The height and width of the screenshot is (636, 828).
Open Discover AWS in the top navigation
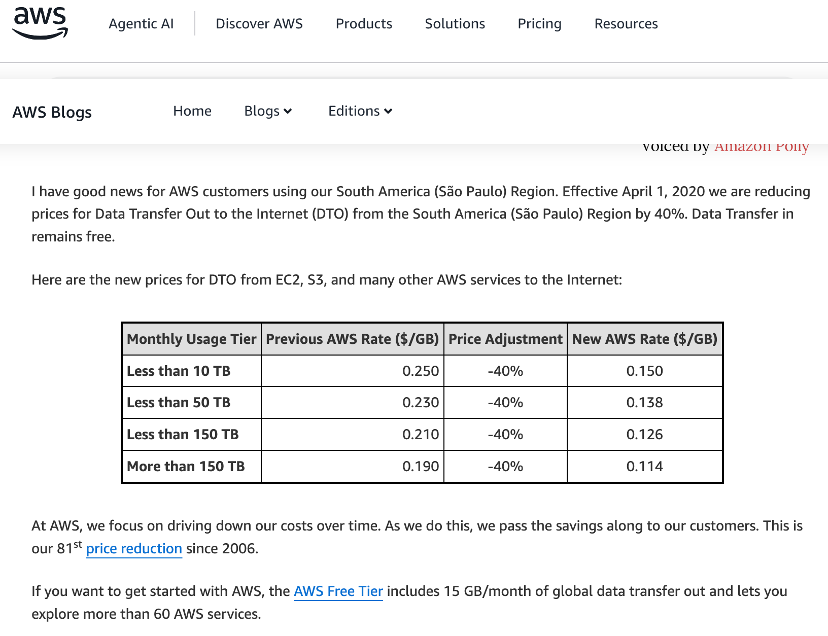tap(259, 24)
